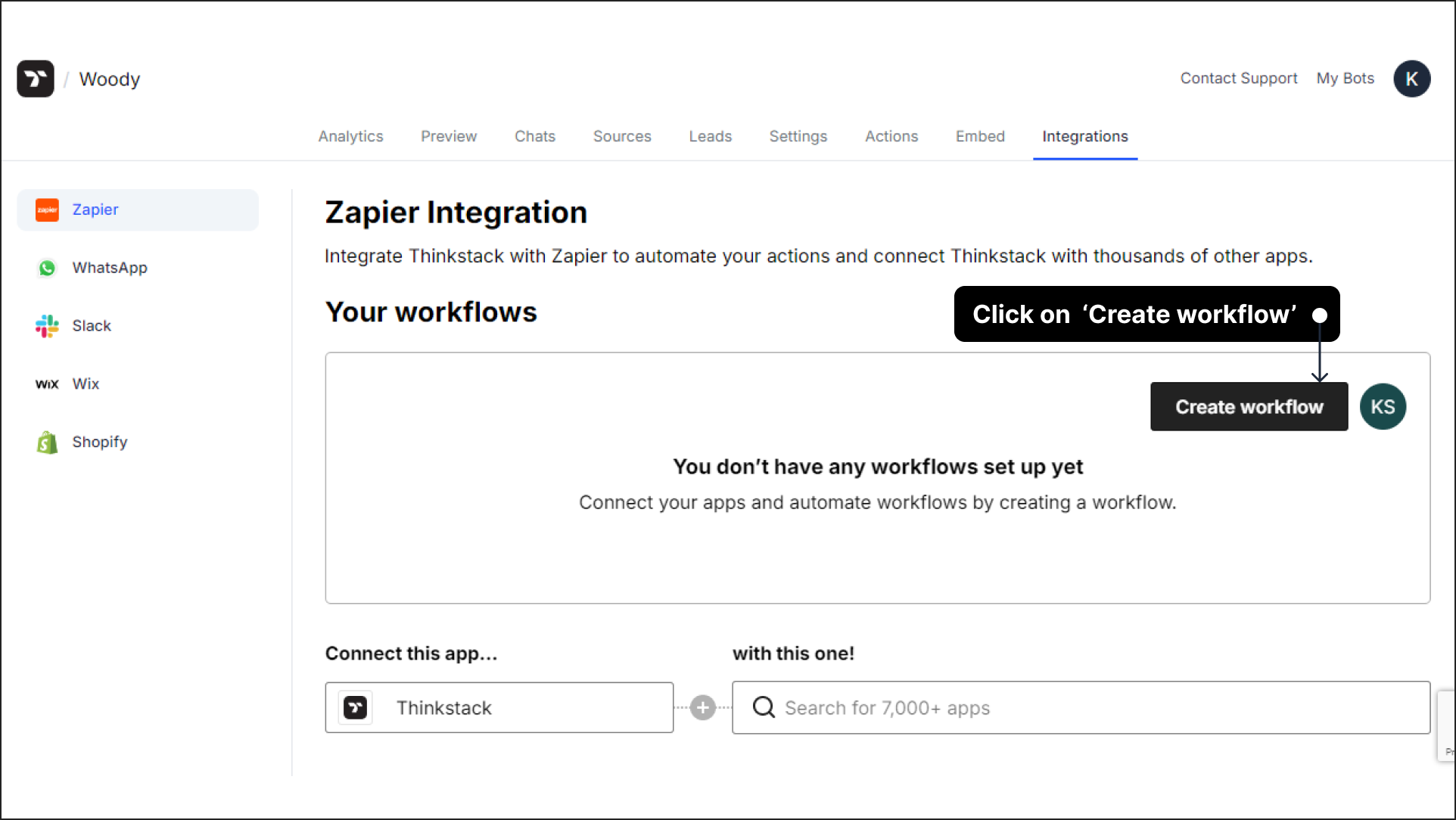This screenshot has width=1456, height=820.
Task: Open the Embed tab
Action: pos(980,136)
